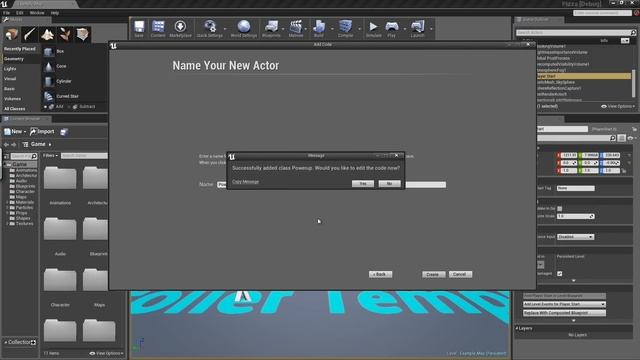Viewport: 640px width, 360px height.
Task: Expand the Game path breadcrumb arrow
Action: [x=50, y=144]
